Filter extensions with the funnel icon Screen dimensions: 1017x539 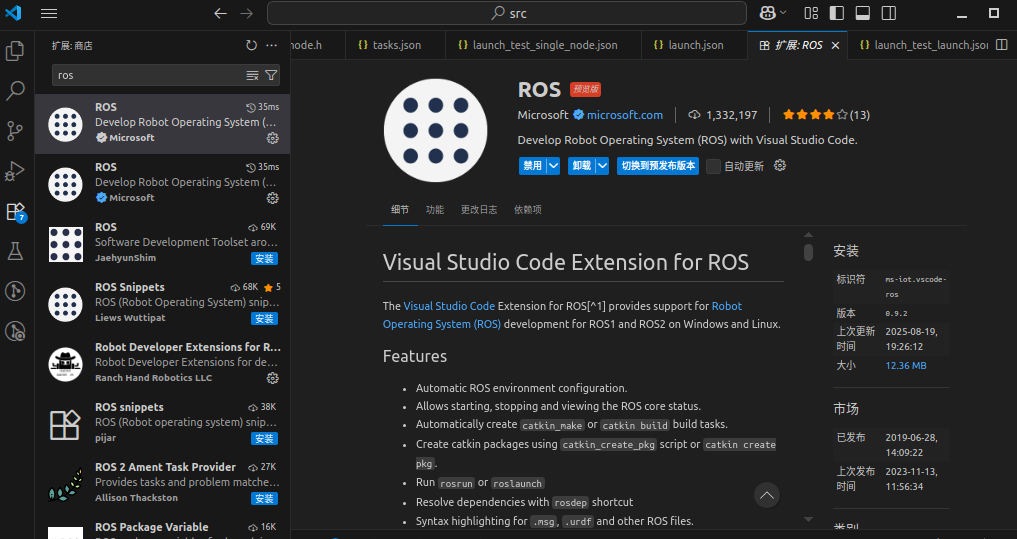pos(271,75)
